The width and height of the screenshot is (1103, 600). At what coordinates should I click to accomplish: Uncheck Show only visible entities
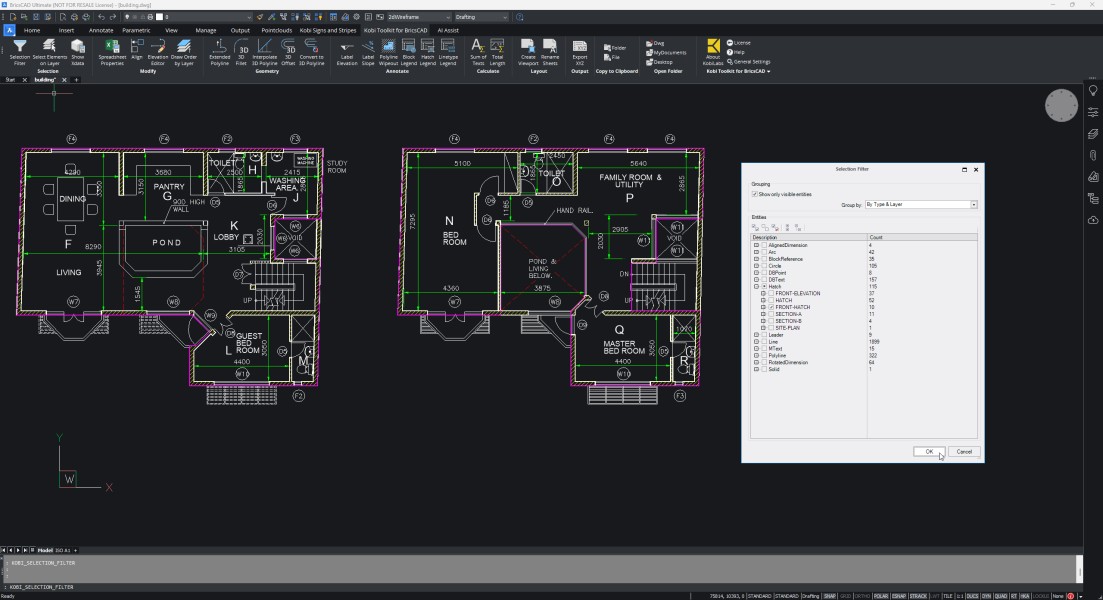click(755, 194)
